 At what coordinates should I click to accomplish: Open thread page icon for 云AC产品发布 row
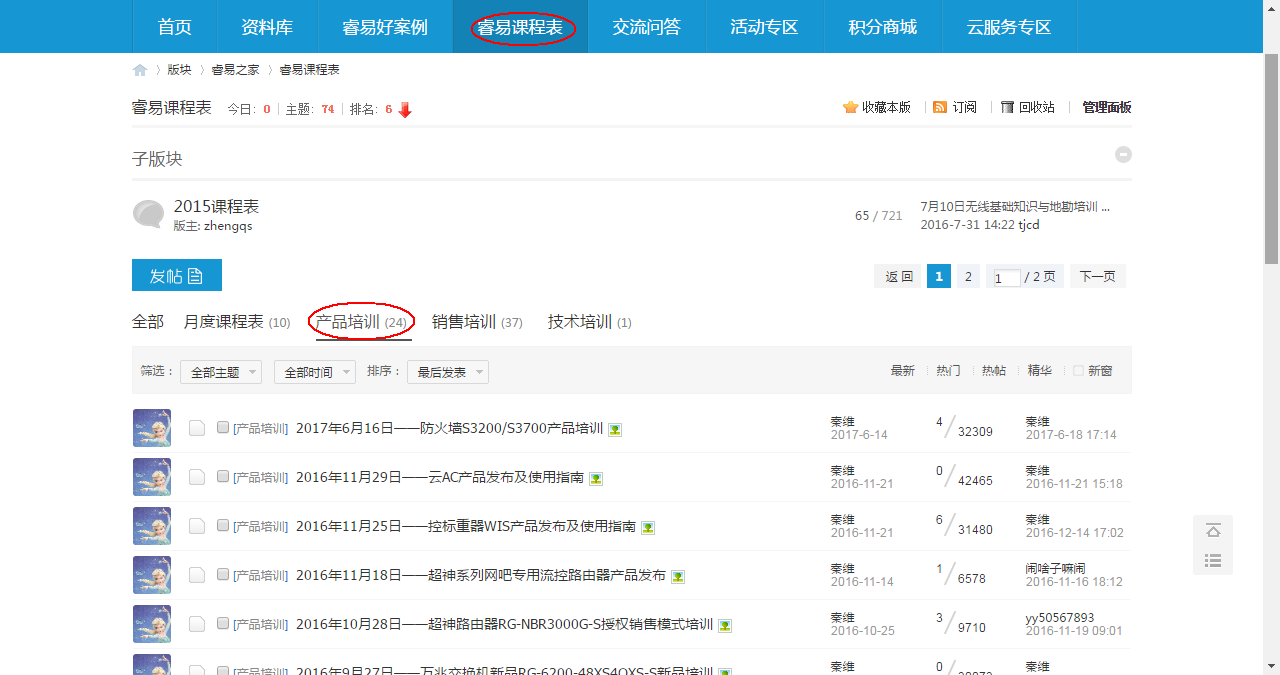coord(197,477)
